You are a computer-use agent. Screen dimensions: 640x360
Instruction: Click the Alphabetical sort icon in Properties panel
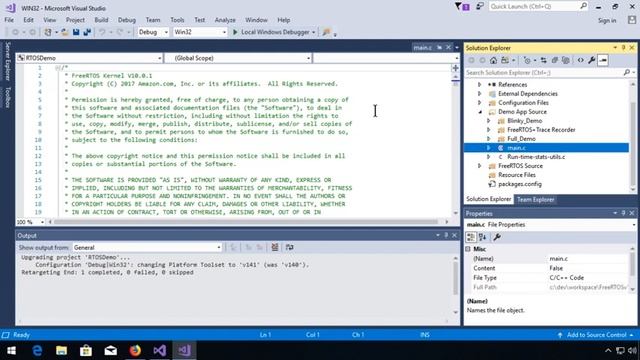click(483, 237)
